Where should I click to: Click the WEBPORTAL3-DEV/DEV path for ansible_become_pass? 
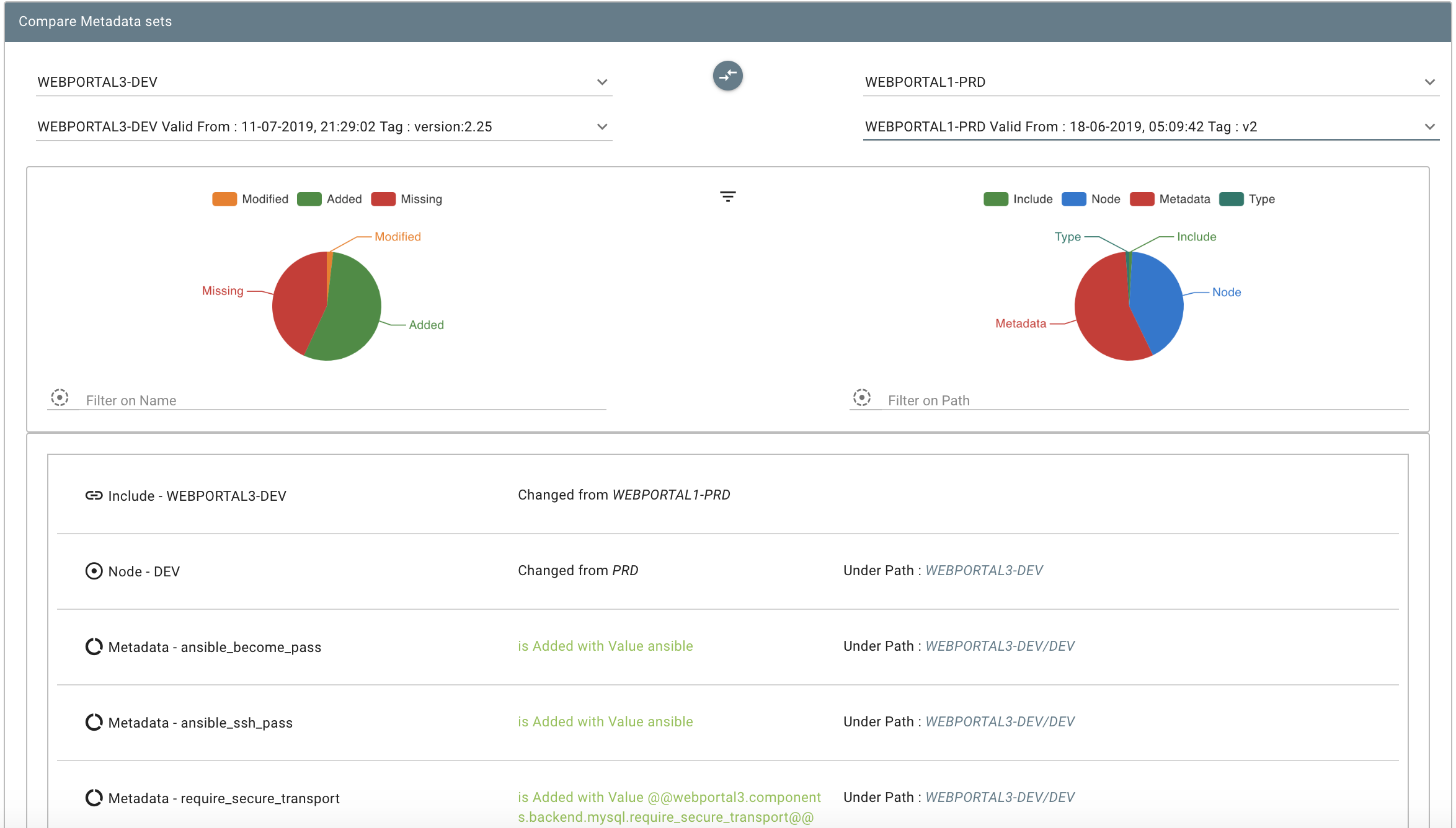coord(1000,646)
